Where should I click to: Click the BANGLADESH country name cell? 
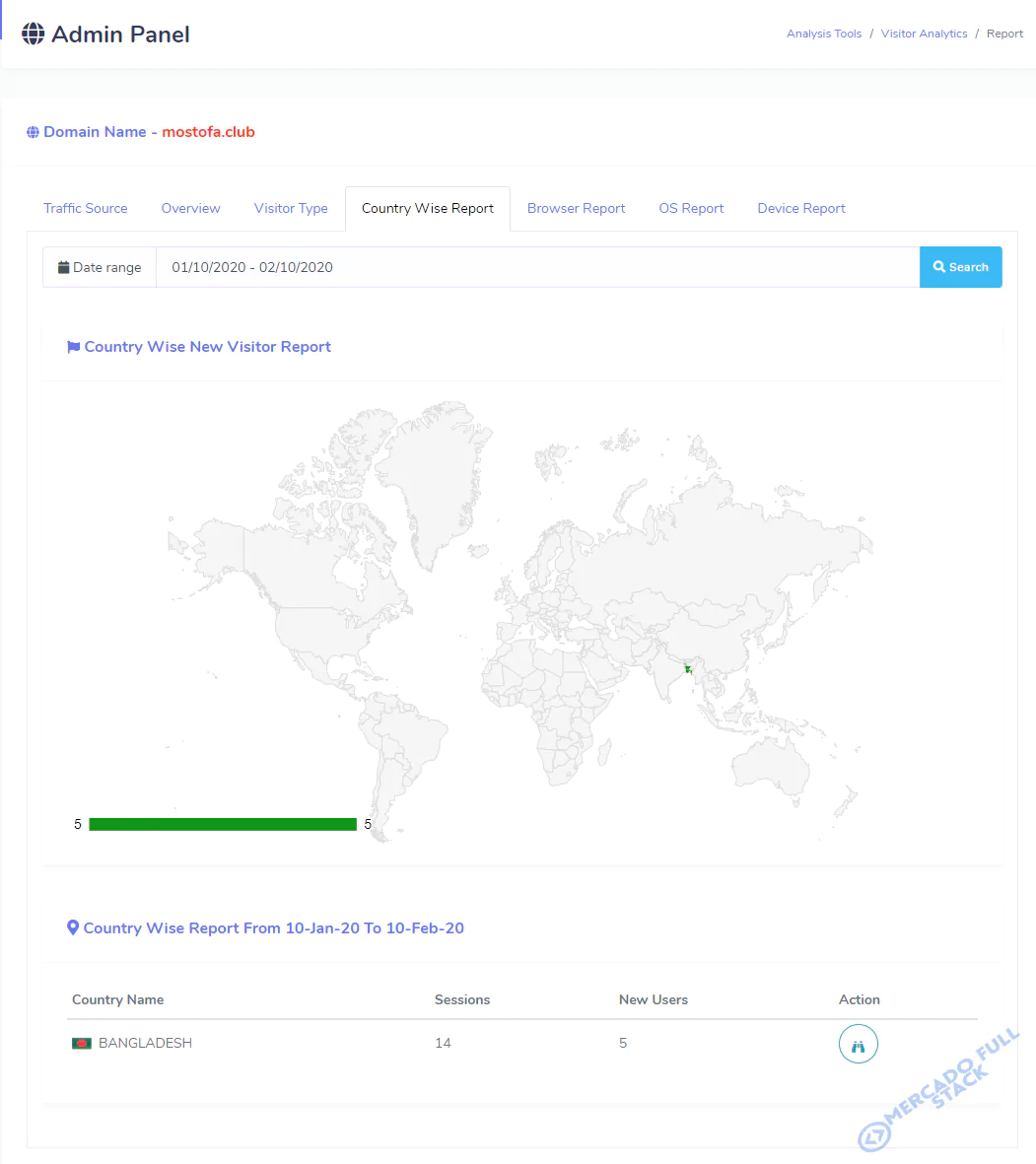point(146,1043)
